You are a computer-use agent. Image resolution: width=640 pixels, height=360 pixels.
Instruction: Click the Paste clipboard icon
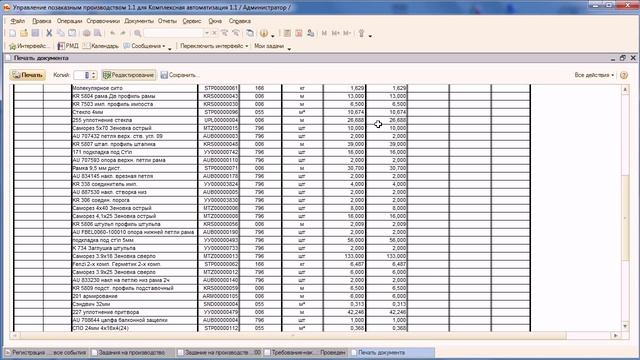click(72, 33)
